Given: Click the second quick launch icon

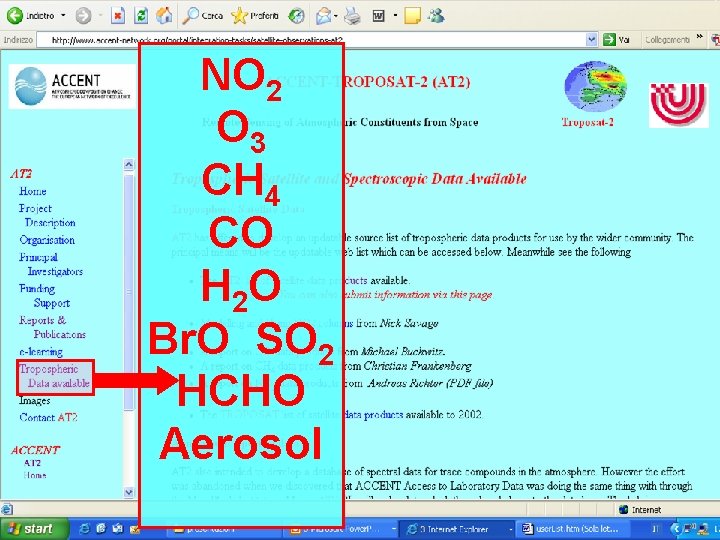Looking at the screenshot, I should (x=101, y=529).
